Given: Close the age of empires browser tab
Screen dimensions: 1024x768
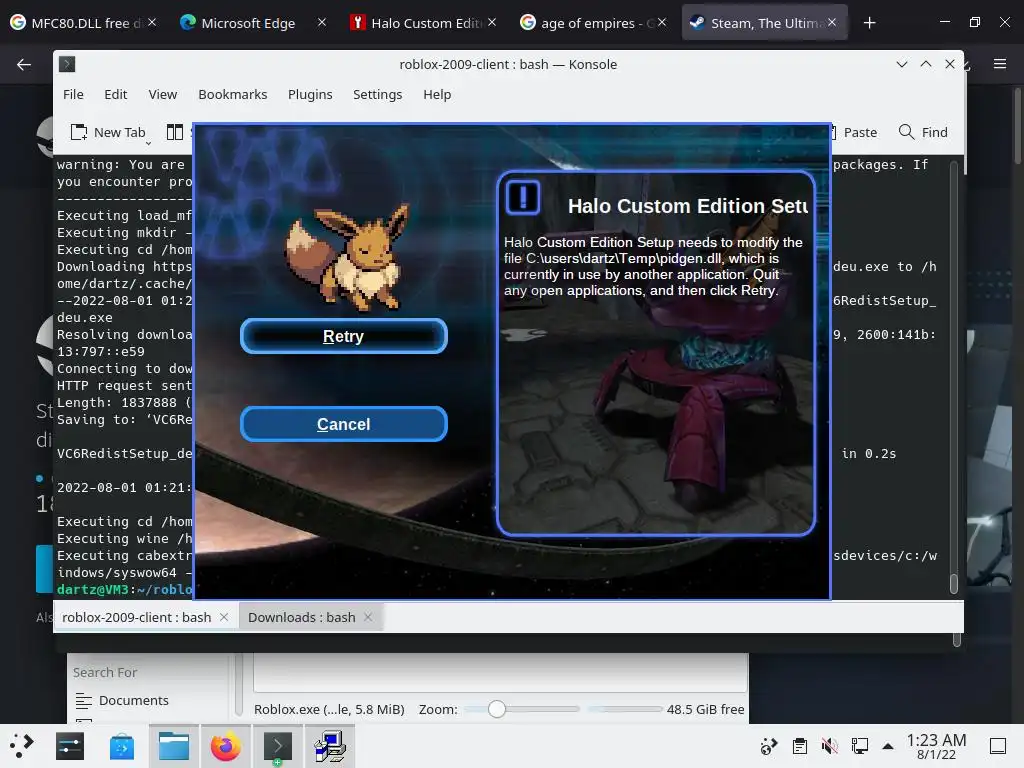Looking at the screenshot, I should click(x=662, y=22).
